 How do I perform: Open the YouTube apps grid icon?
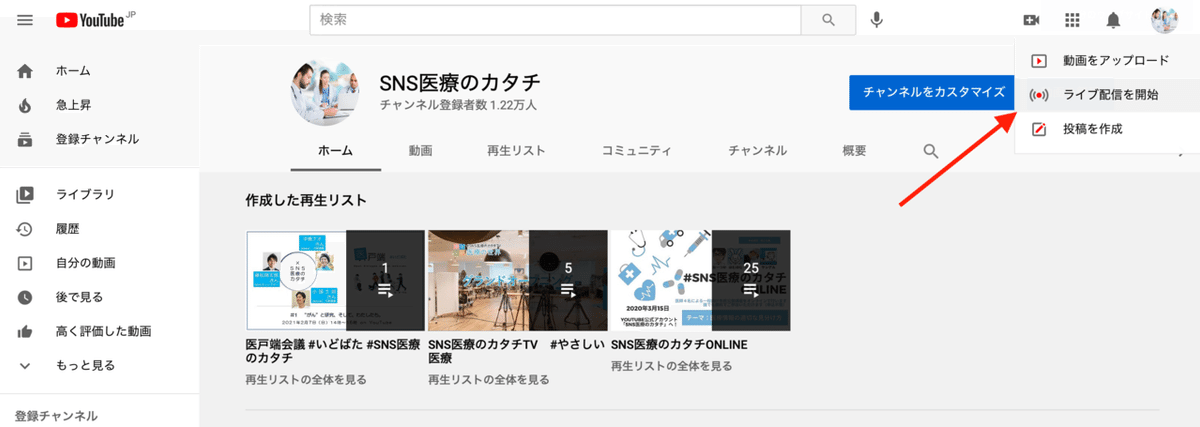point(1073,20)
